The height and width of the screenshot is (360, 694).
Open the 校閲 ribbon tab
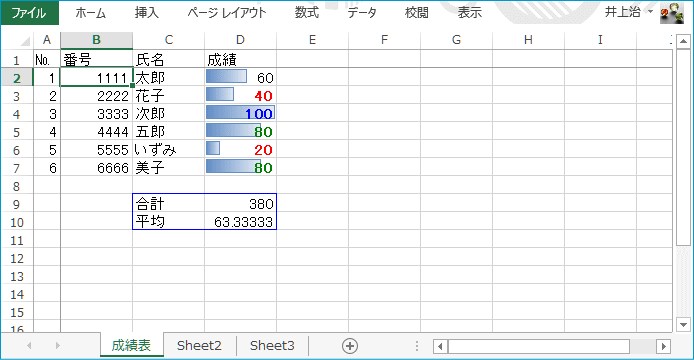(416, 13)
